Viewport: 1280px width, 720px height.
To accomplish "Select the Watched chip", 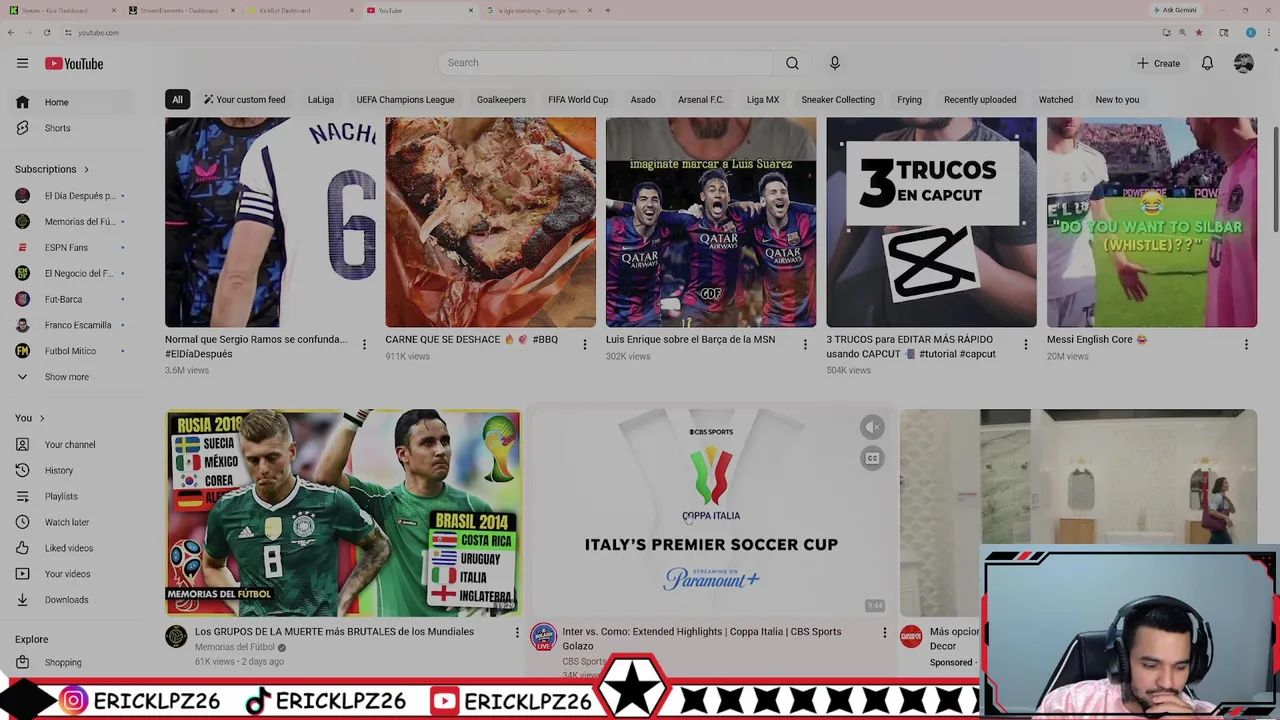I will pos(1056,100).
